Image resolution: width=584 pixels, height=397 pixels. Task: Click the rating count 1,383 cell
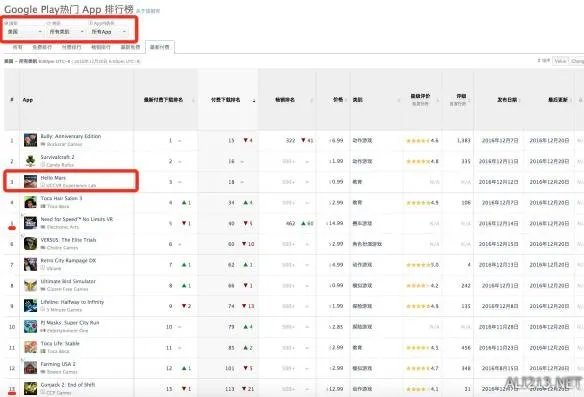464,141
